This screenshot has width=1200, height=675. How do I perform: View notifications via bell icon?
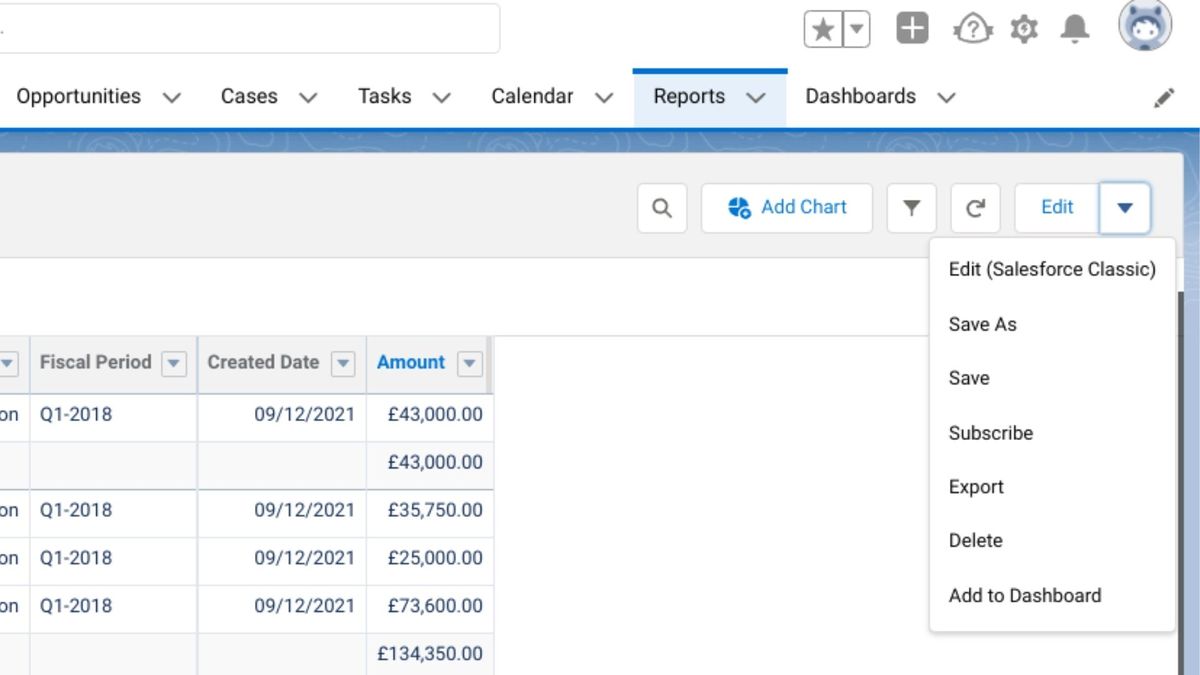coord(1075,28)
